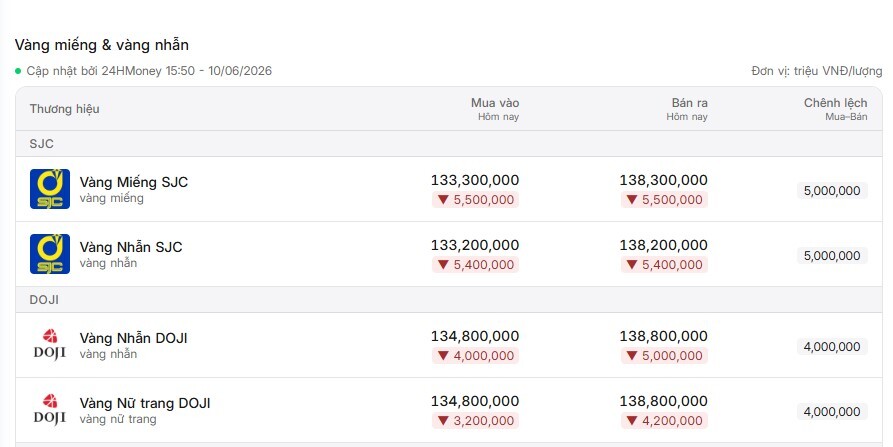Open the Vàng Nữ trang DOJI product name

(x=145, y=403)
